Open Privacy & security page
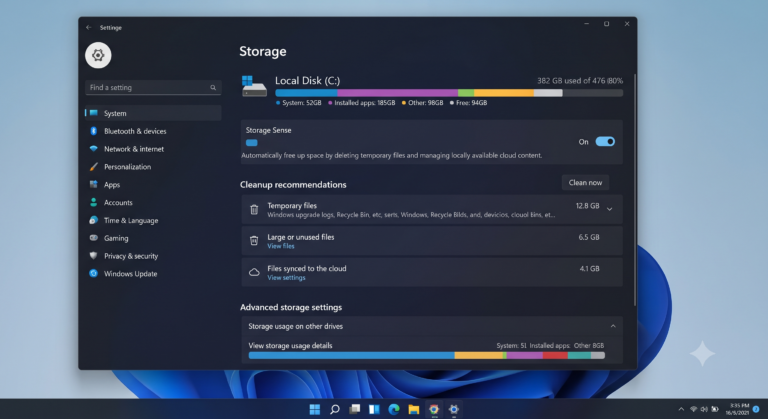This screenshot has width=768, height=419. click(x=153, y=256)
